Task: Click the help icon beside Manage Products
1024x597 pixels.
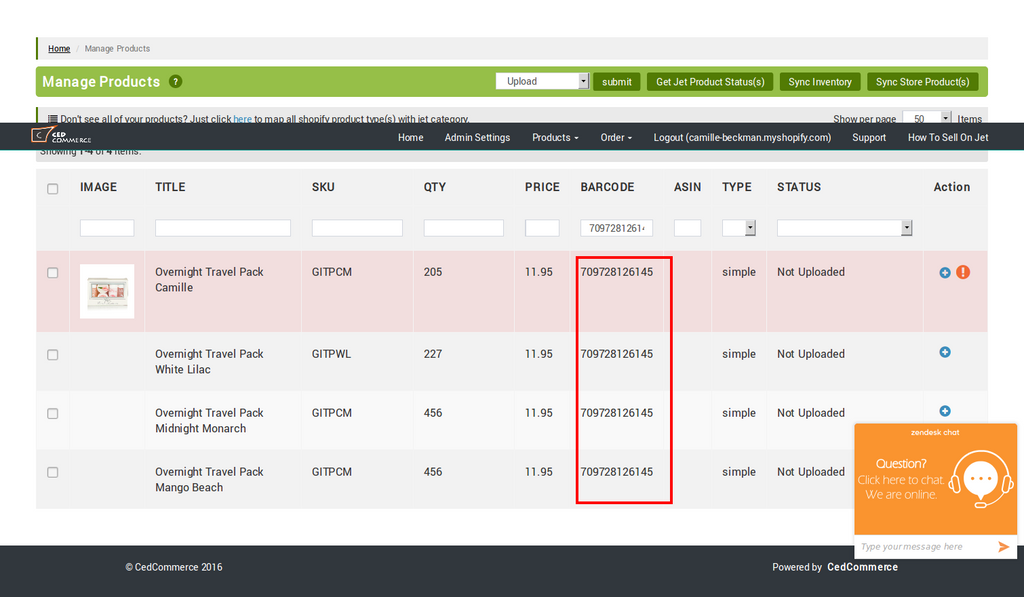Action: [176, 82]
